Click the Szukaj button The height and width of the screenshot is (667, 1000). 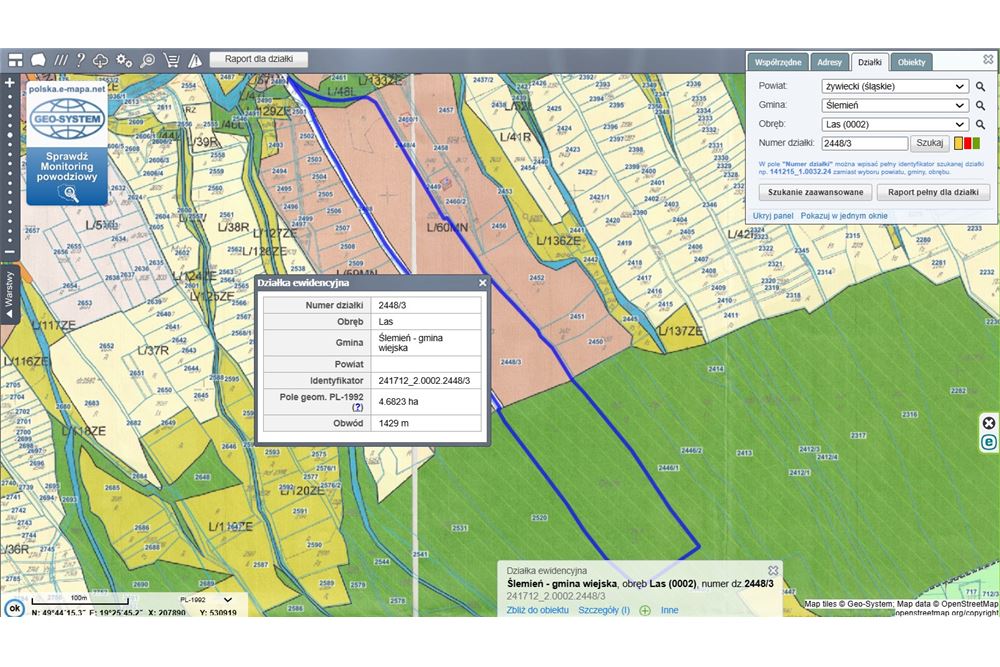[x=930, y=143]
